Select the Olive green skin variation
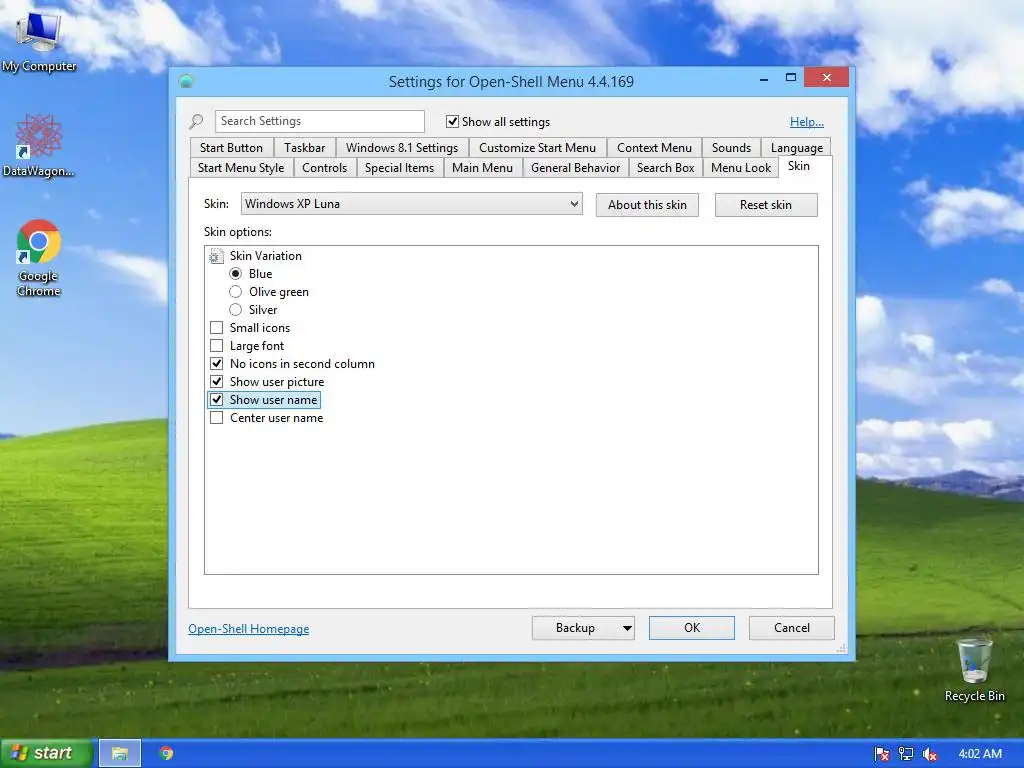This screenshot has height=768, width=1024. (236, 292)
